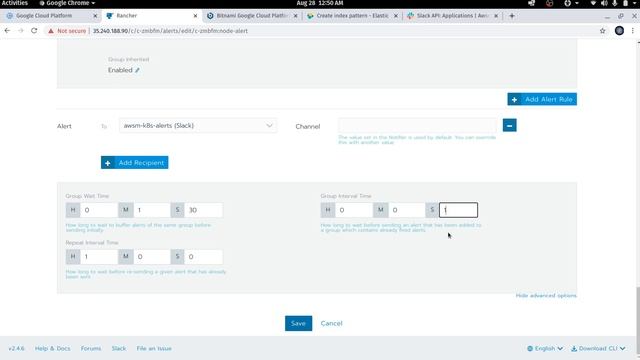Viewport: 640px width, 360px height.
Task: Open the Slack footer link
Action: (x=119, y=349)
